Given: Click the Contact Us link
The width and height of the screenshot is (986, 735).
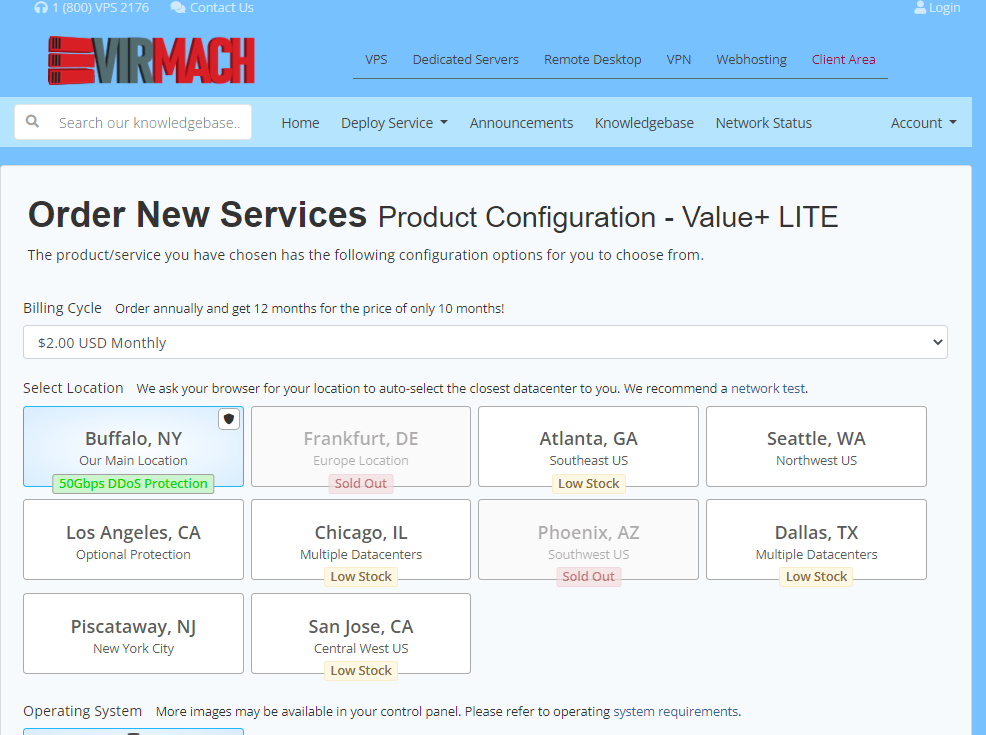Looking at the screenshot, I should (221, 8).
